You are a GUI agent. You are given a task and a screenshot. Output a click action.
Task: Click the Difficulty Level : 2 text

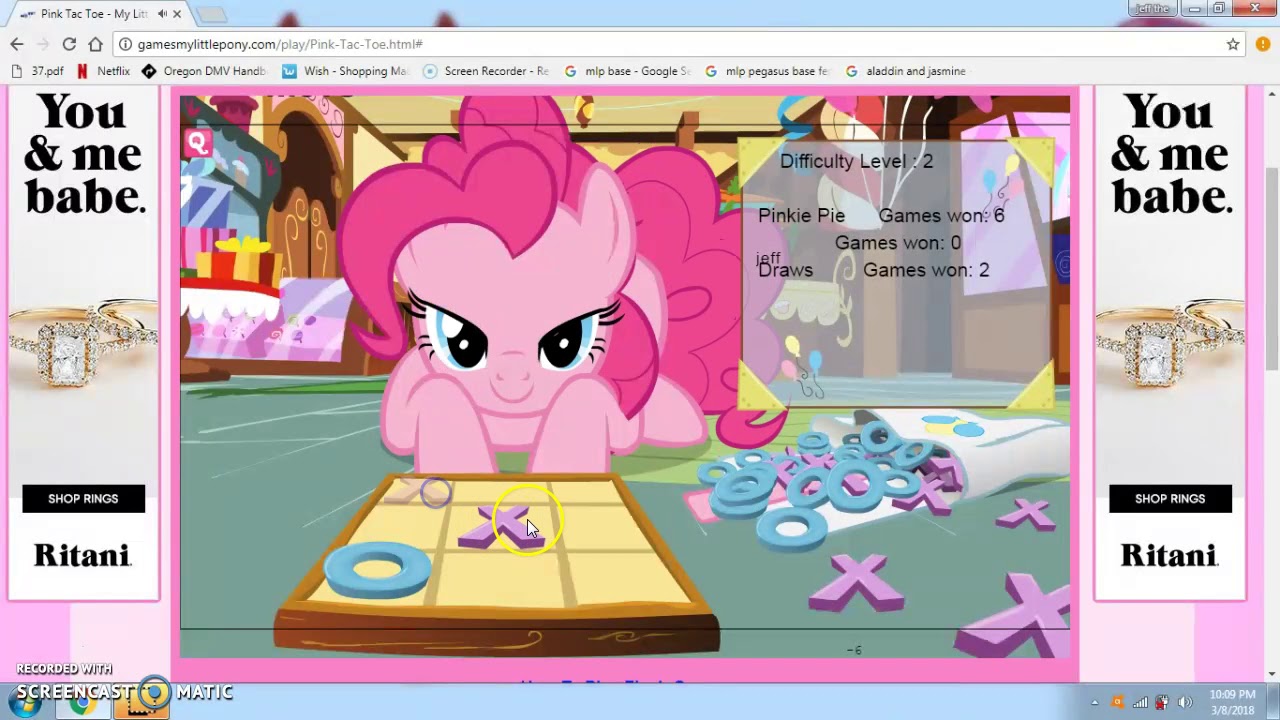pos(856,161)
